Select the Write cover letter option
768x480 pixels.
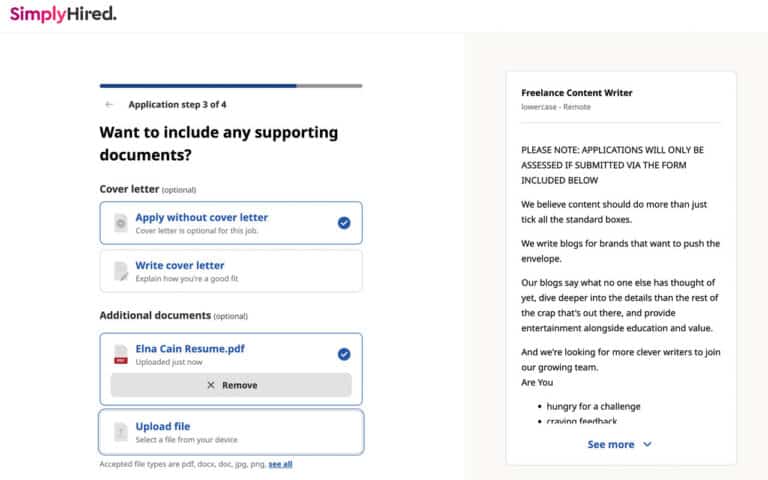pyautogui.click(x=230, y=271)
